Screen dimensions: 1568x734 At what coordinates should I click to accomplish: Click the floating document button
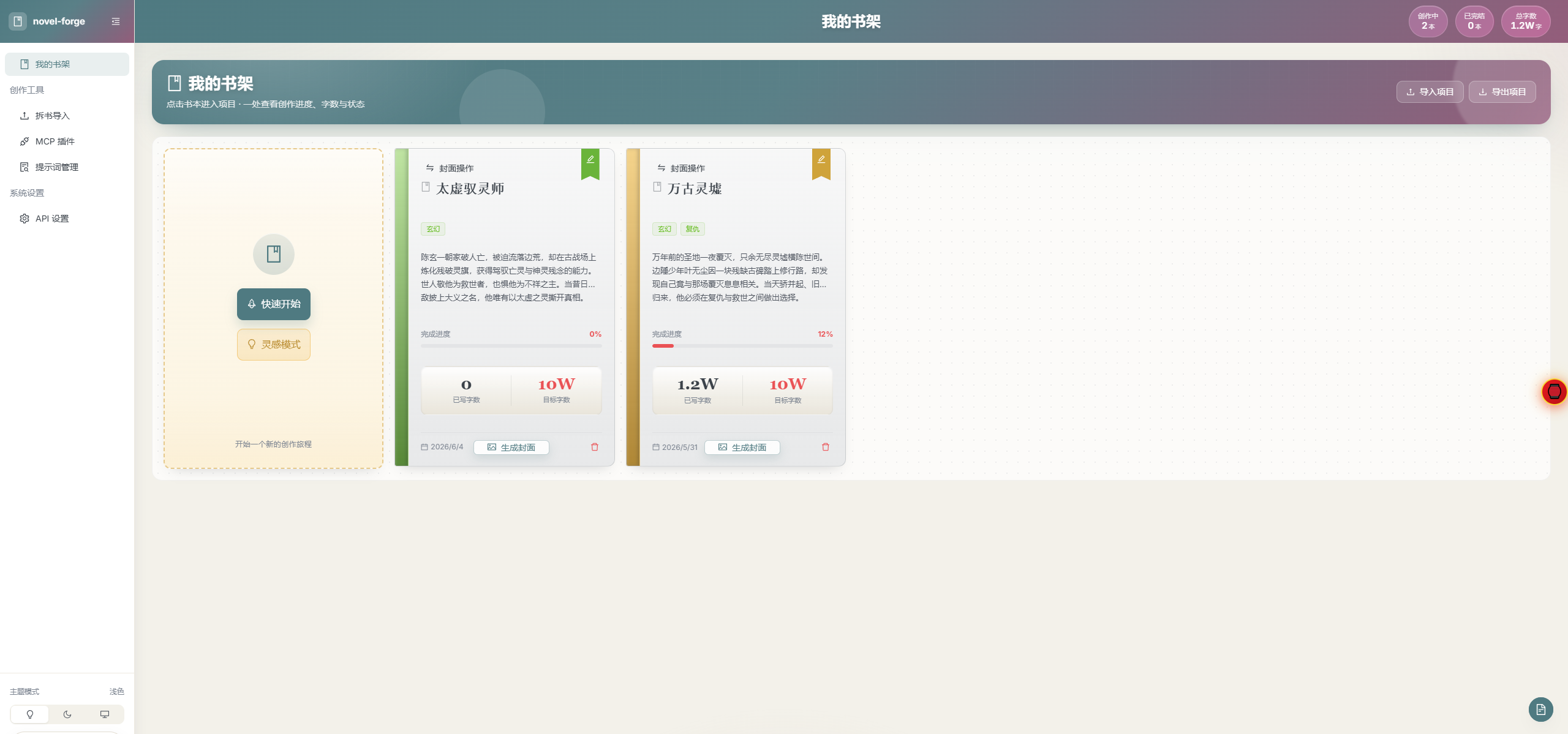[1541, 710]
